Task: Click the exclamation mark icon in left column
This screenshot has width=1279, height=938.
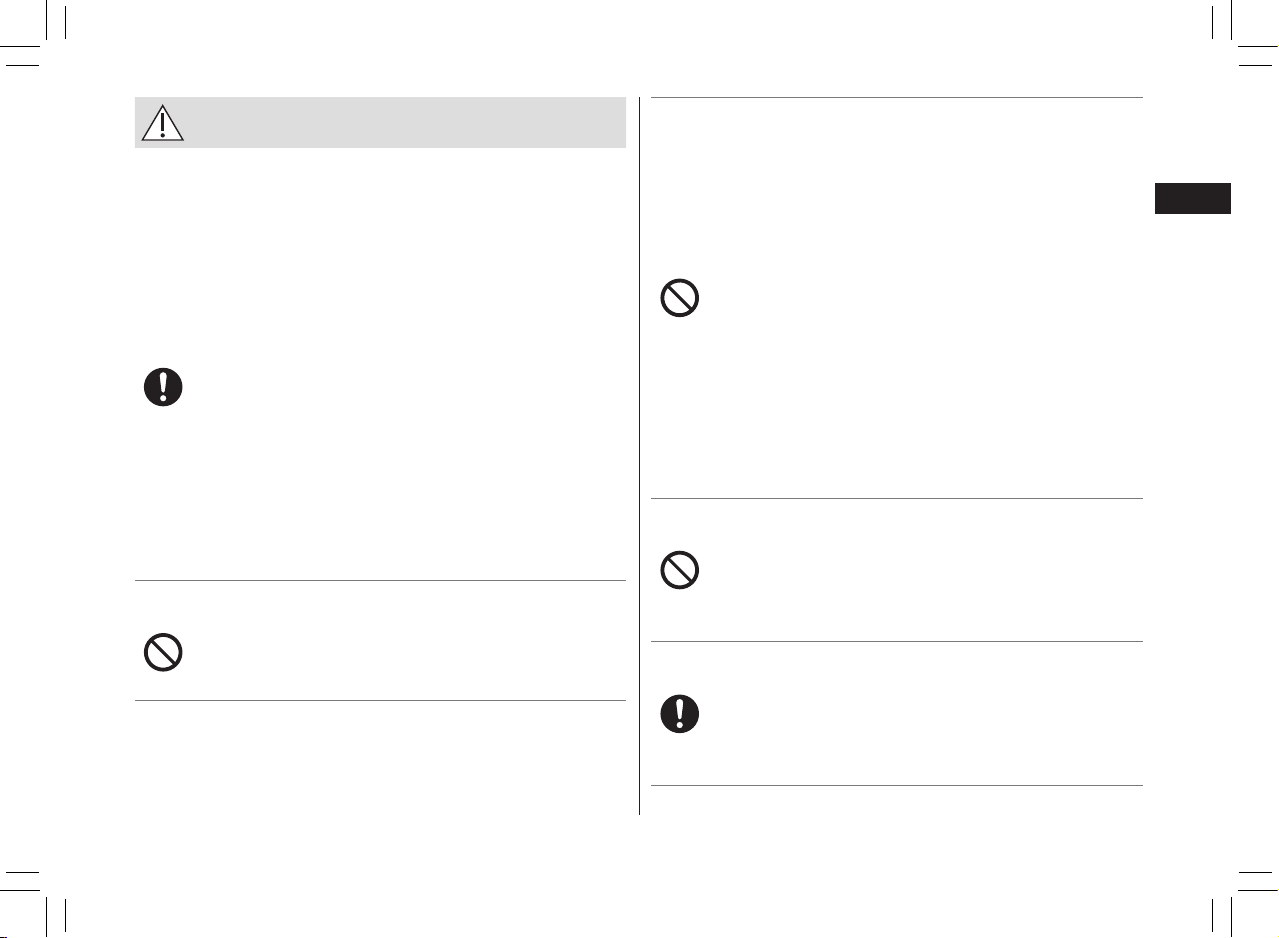Action: (163, 387)
